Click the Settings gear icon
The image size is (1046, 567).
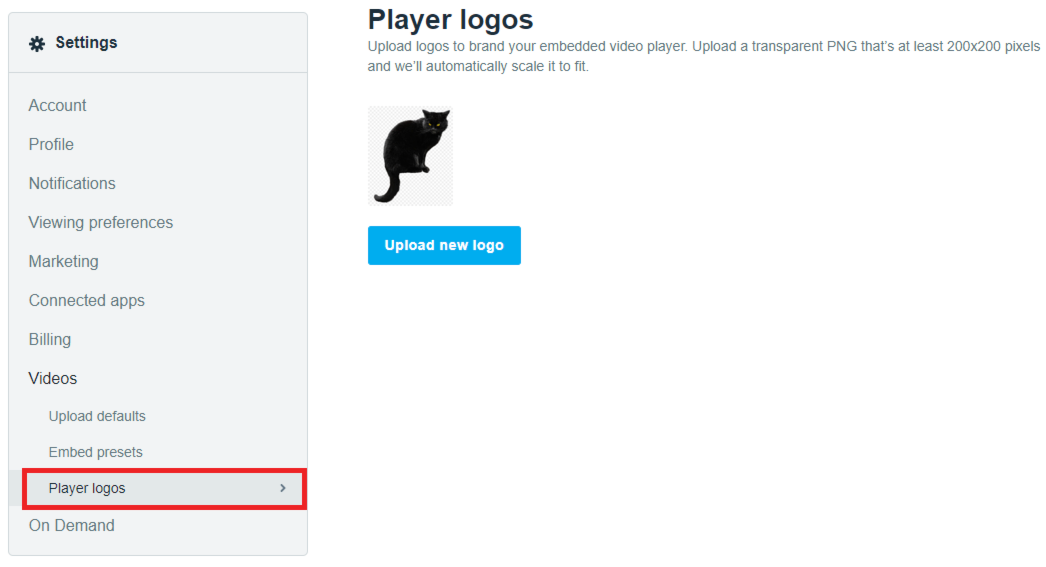click(x=37, y=43)
